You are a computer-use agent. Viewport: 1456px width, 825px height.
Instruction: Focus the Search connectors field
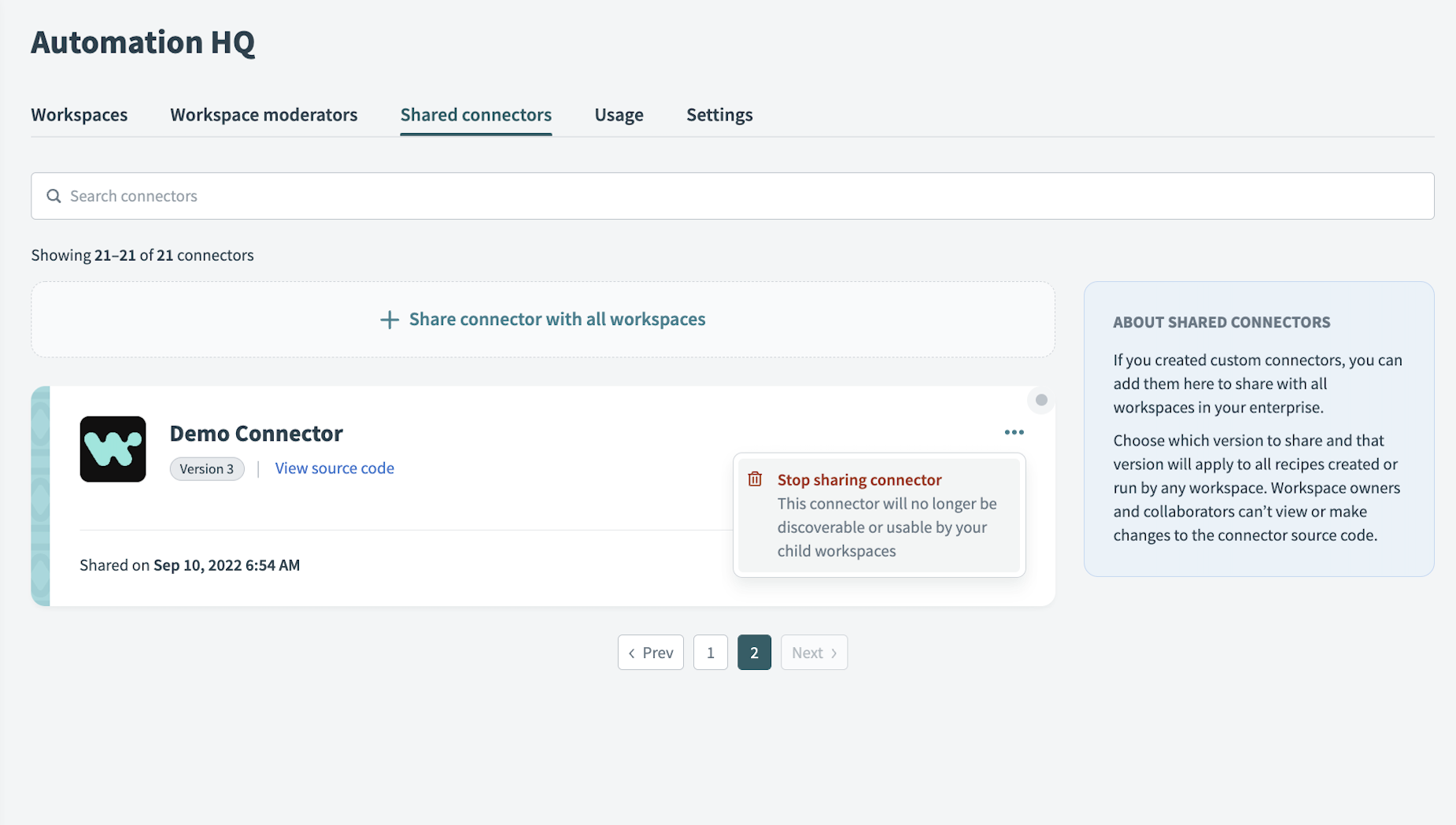click(732, 196)
